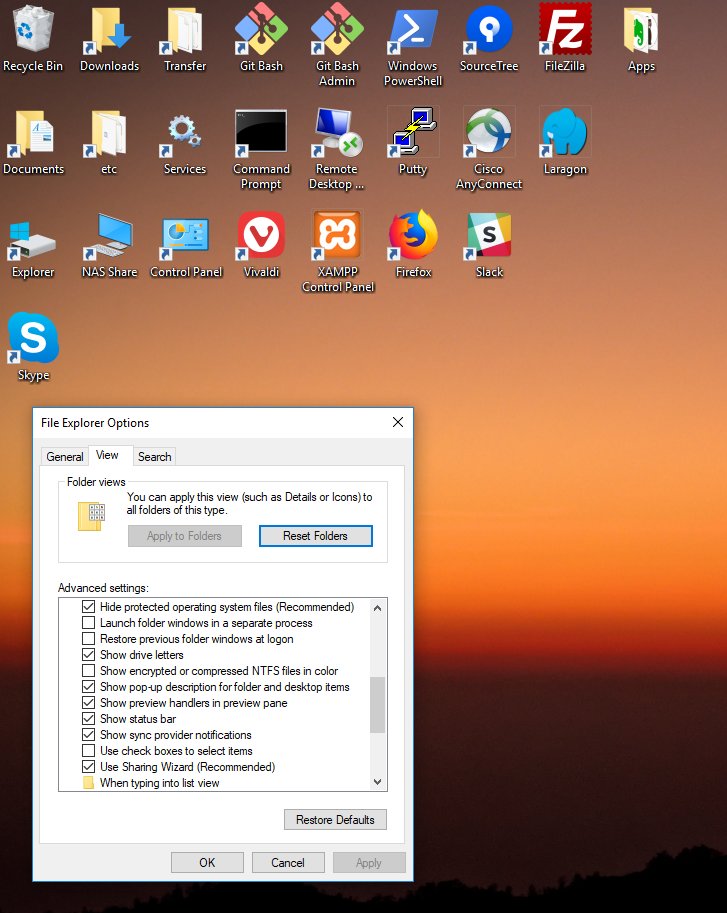Click the greyed-out Apply button

tap(369, 862)
